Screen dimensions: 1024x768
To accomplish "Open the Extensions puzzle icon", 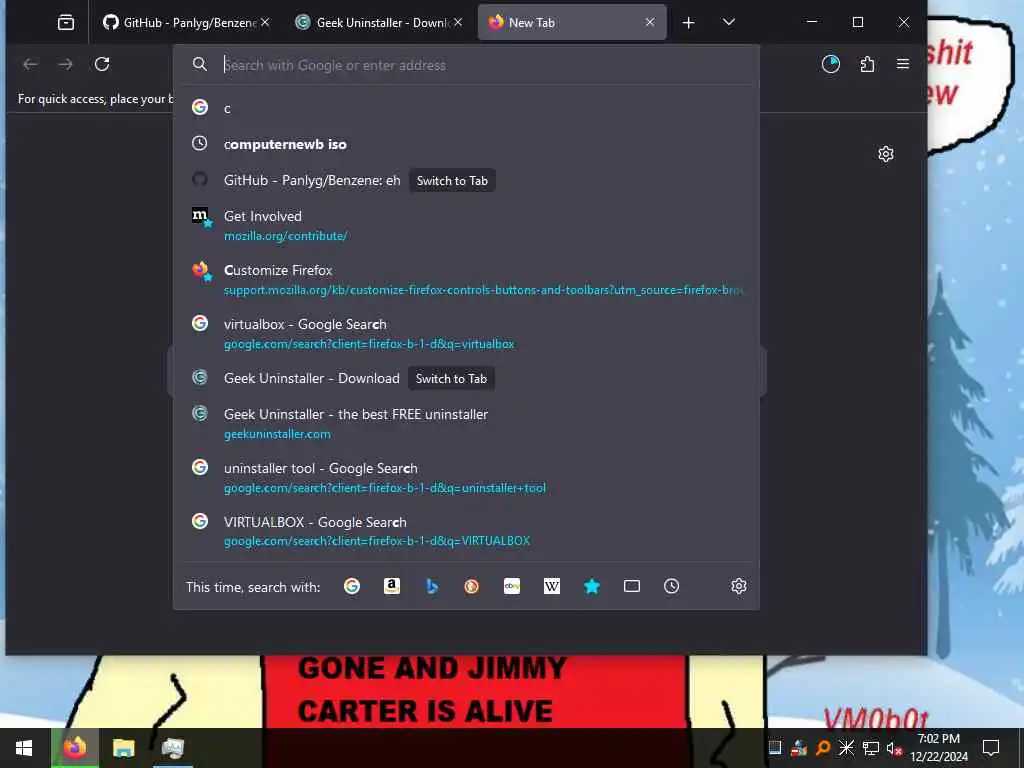I will [x=867, y=64].
